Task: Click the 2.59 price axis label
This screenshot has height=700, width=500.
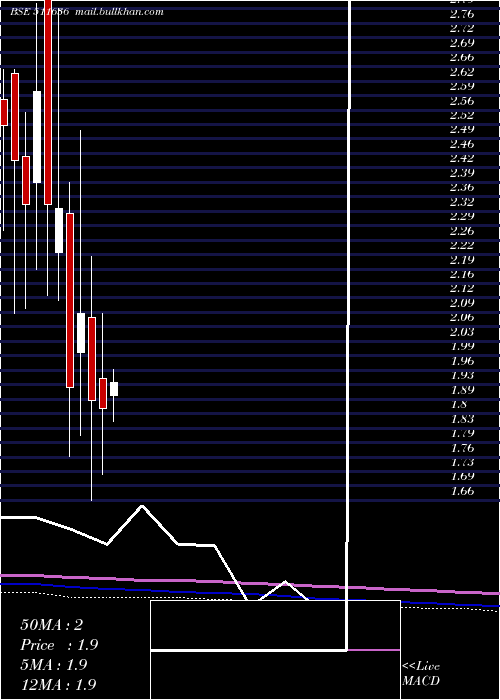Action: [462, 86]
